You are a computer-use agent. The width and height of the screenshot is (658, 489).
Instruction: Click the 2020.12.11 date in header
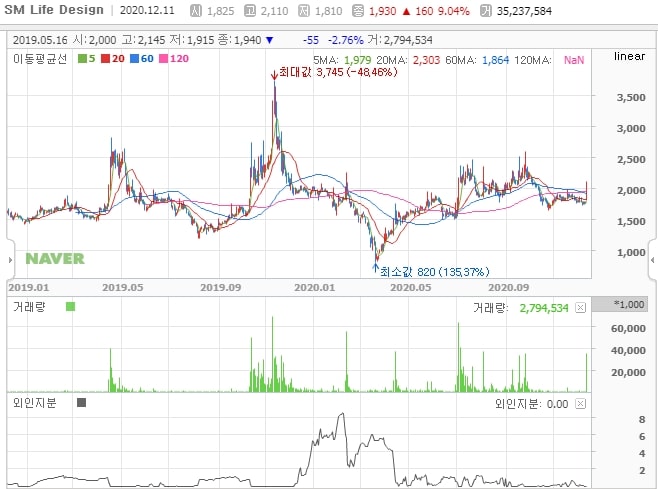tap(147, 10)
